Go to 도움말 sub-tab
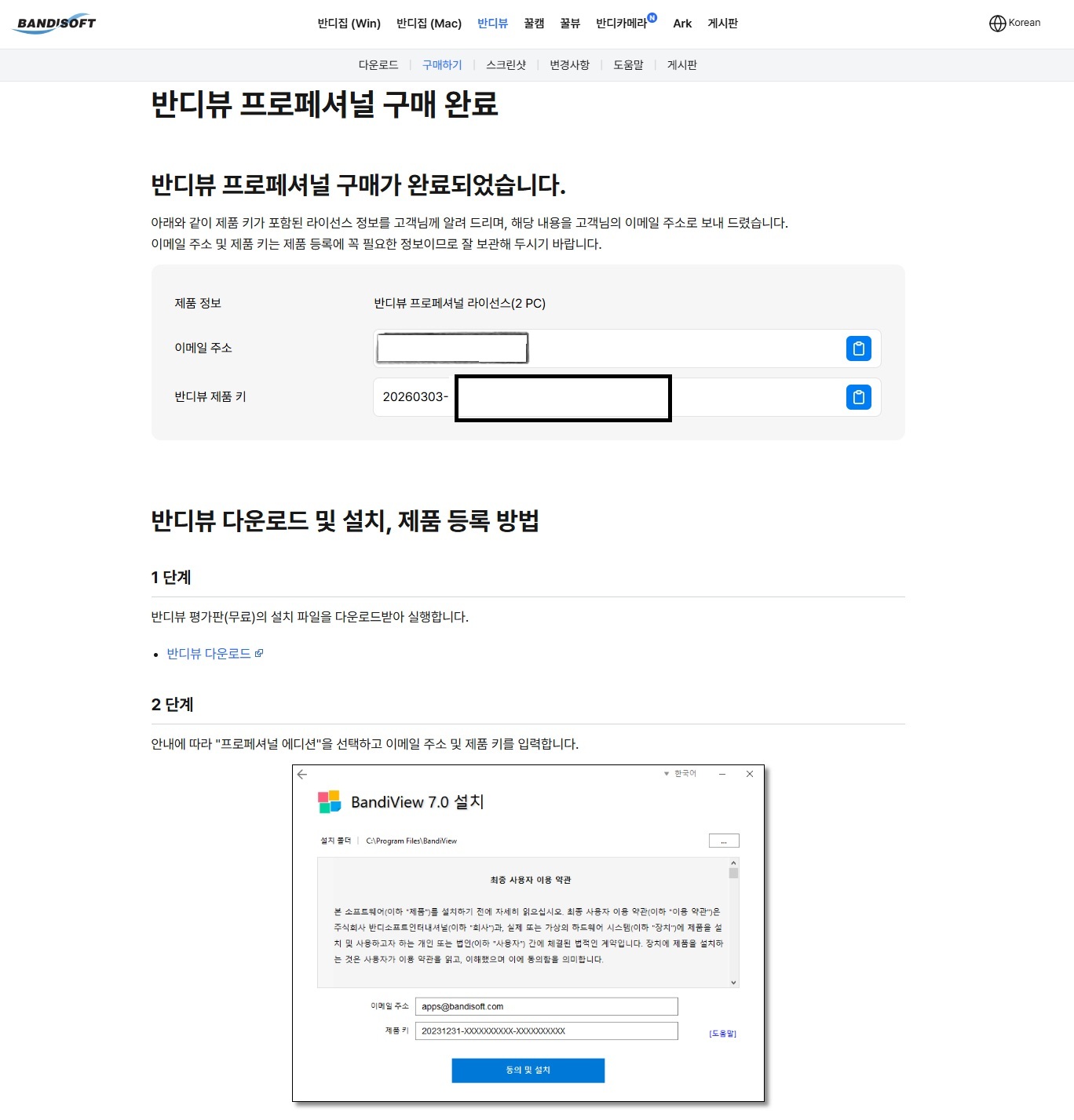1074x1120 pixels. point(628,65)
